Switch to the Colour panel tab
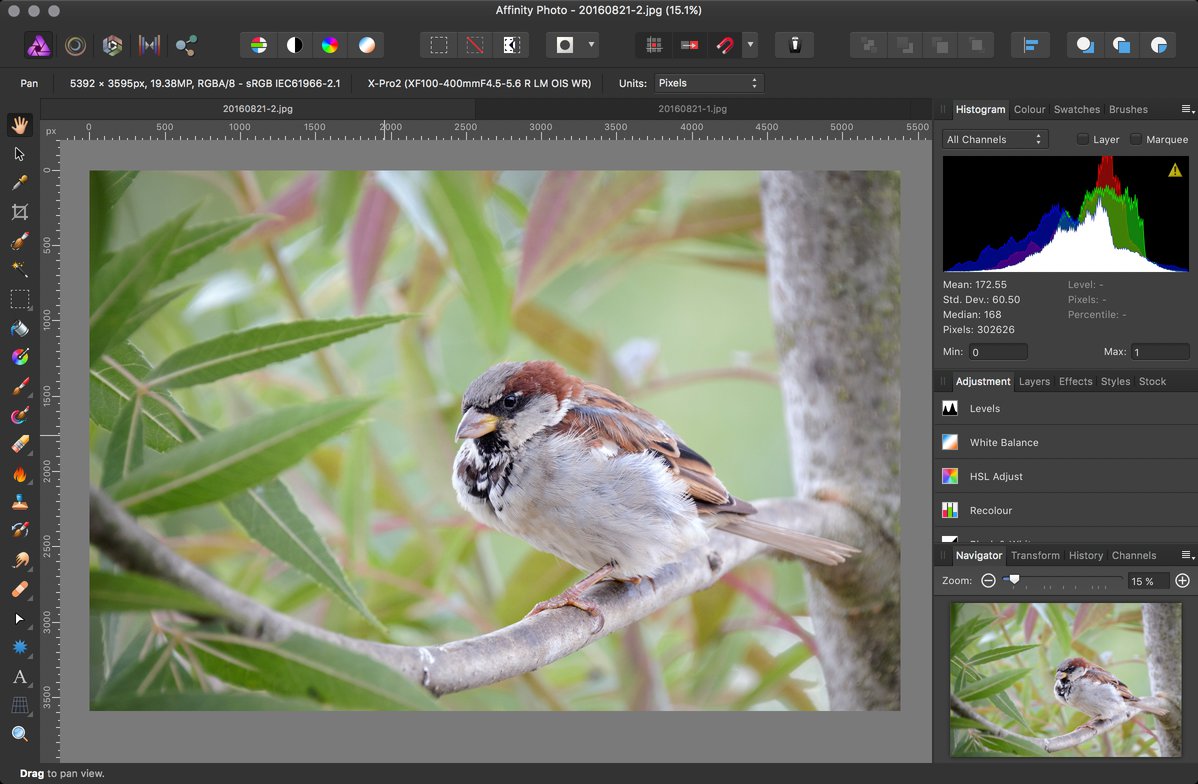Screen dimensions: 1198x784 (x=1029, y=109)
